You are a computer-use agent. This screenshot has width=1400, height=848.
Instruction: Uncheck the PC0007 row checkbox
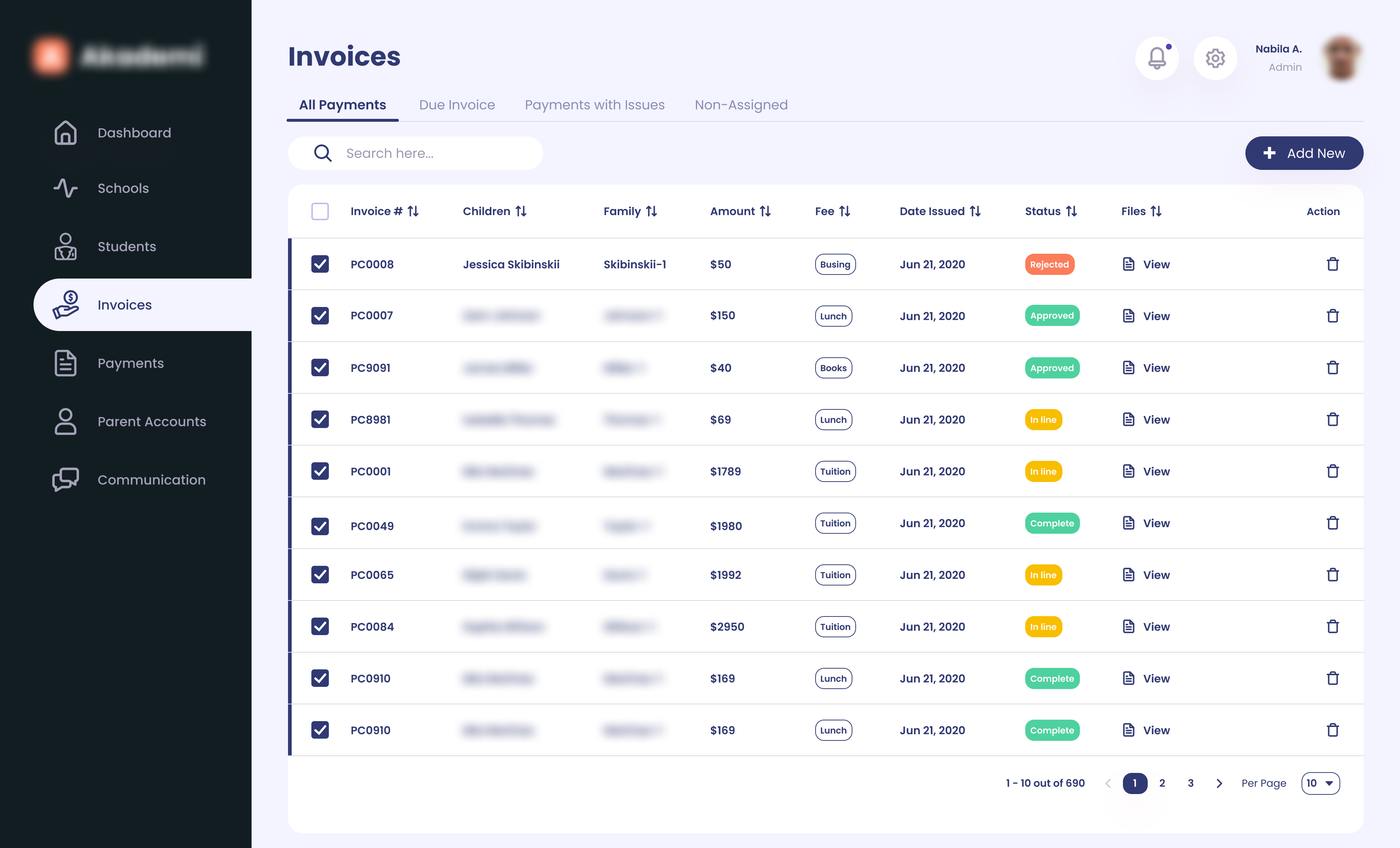(320, 316)
